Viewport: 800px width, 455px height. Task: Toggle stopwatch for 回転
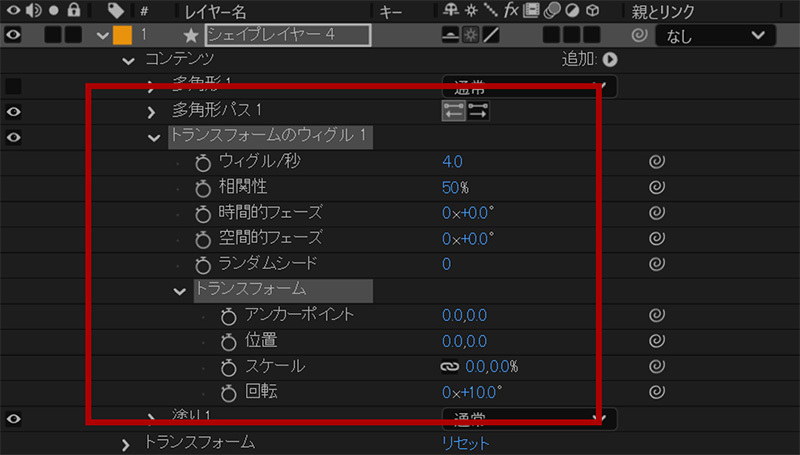[229, 393]
